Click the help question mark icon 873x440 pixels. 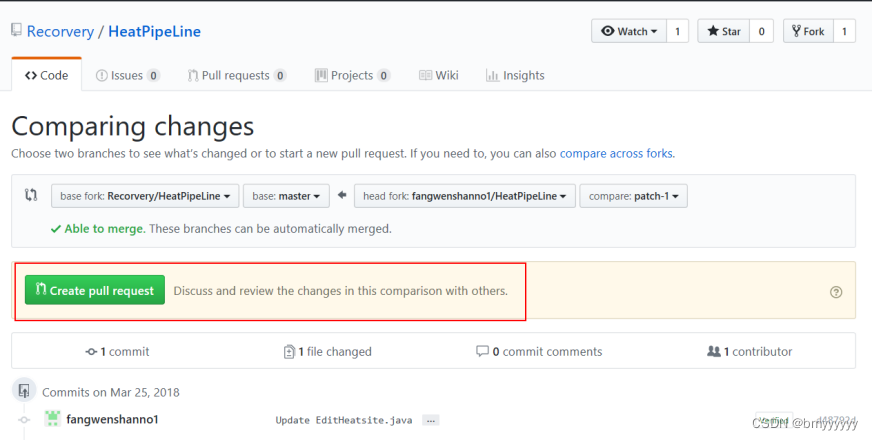coord(836,292)
